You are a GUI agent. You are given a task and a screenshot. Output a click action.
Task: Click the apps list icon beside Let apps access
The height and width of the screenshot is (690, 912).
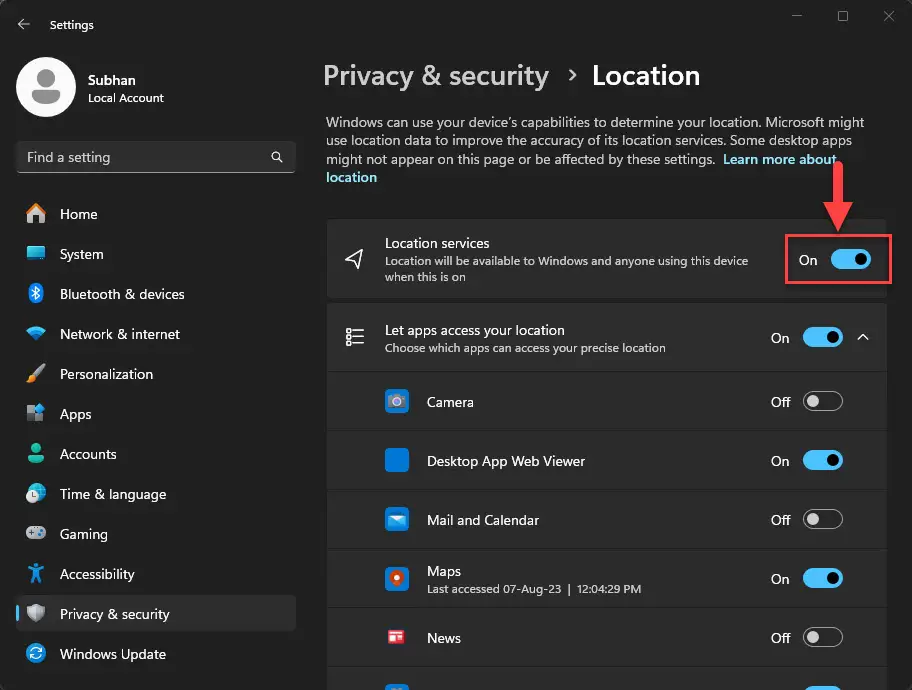355,337
